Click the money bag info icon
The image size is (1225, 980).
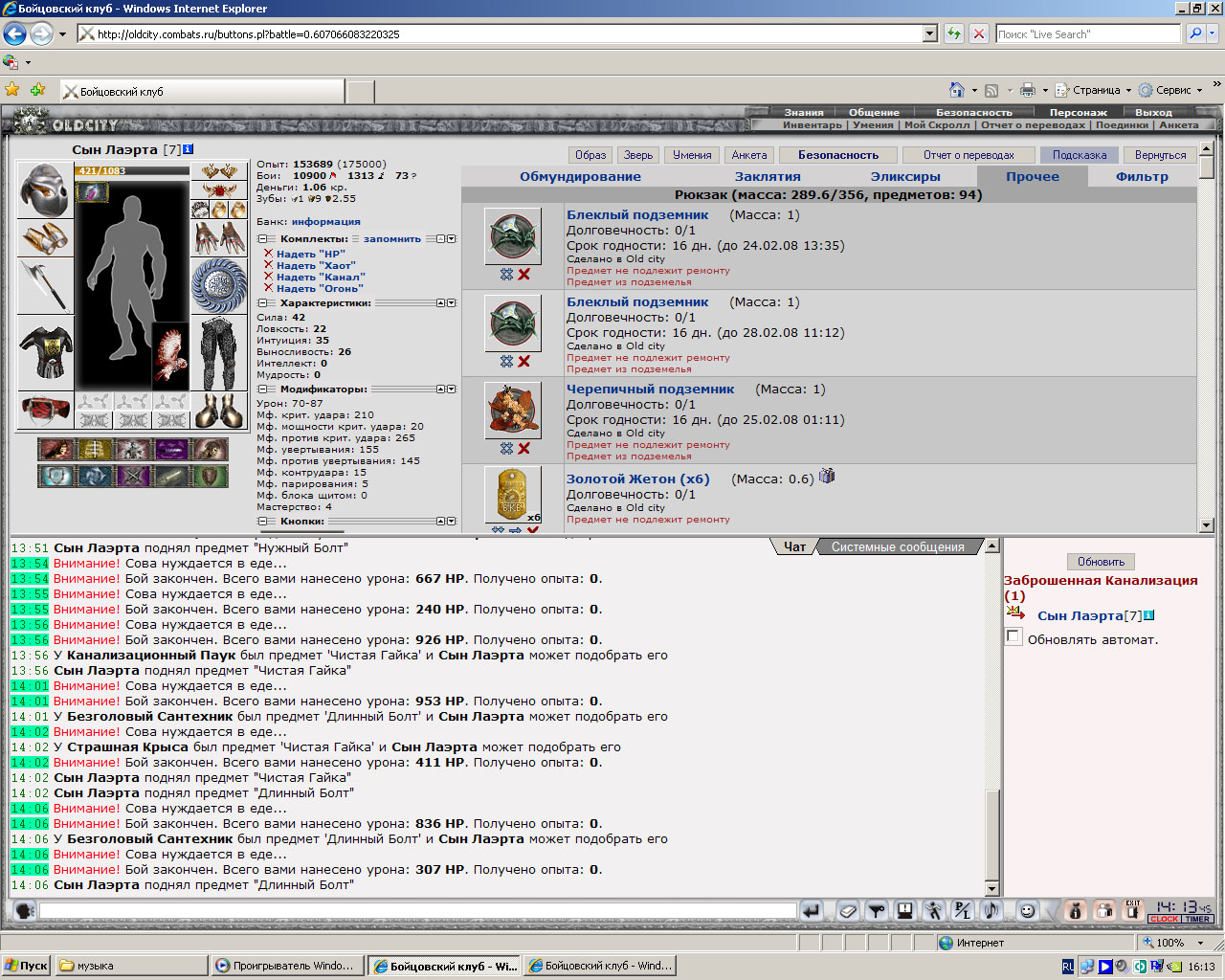1075,911
